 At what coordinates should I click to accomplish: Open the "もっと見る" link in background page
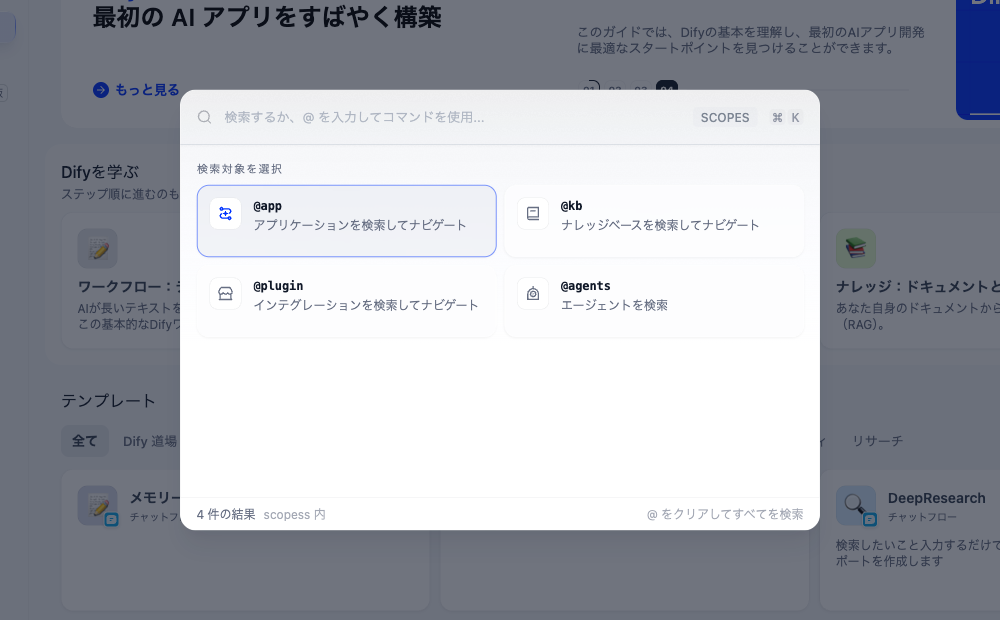pos(147,90)
